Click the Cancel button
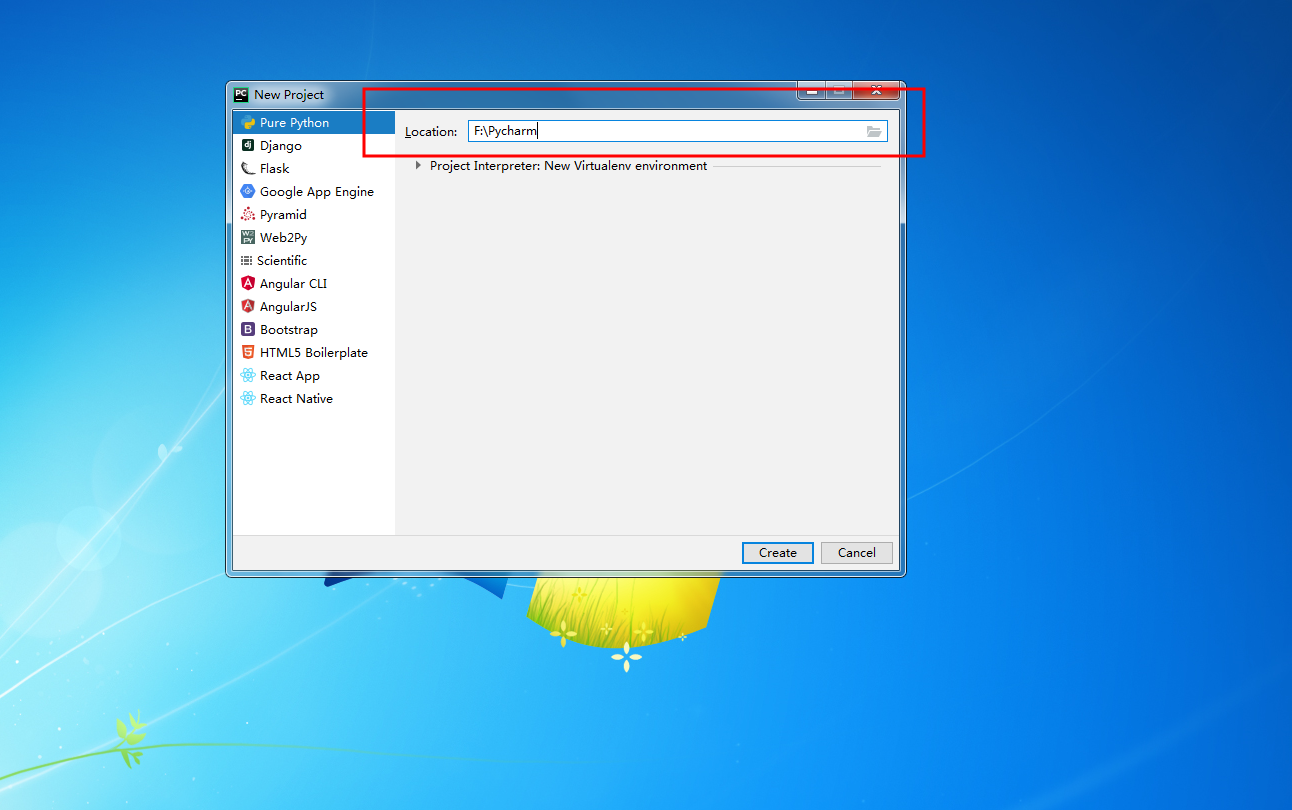Viewport: 1292px width, 810px height. click(x=857, y=553)
